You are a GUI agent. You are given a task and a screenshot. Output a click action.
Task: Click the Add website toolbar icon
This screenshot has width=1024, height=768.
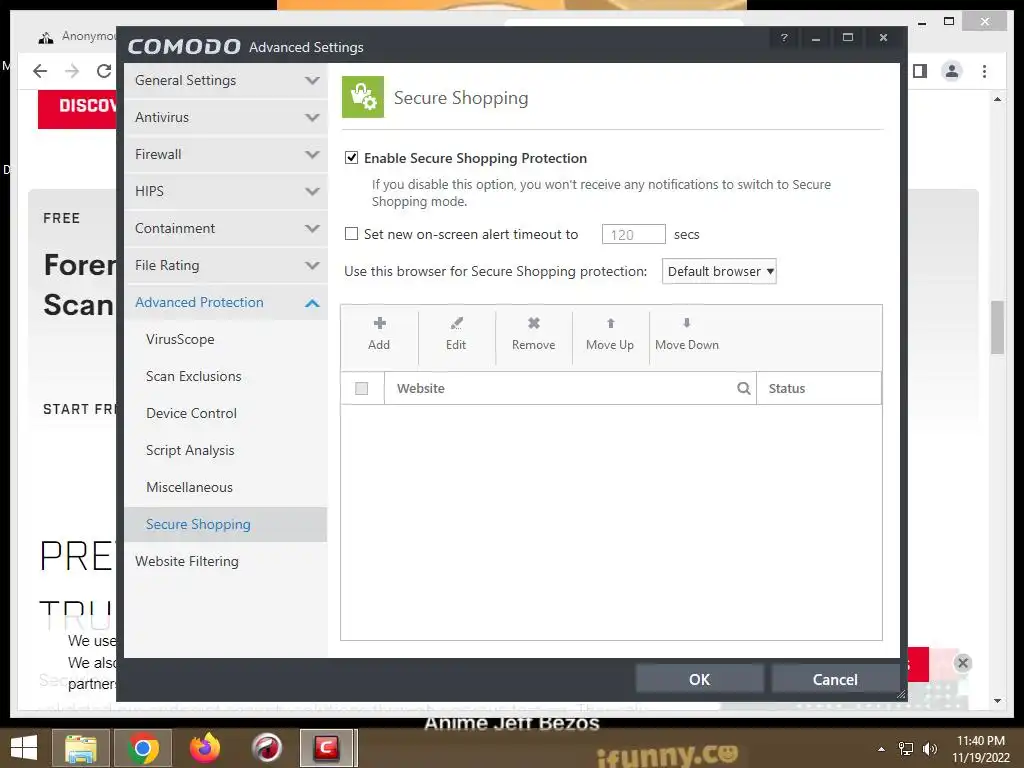click(x=379, y=323)
